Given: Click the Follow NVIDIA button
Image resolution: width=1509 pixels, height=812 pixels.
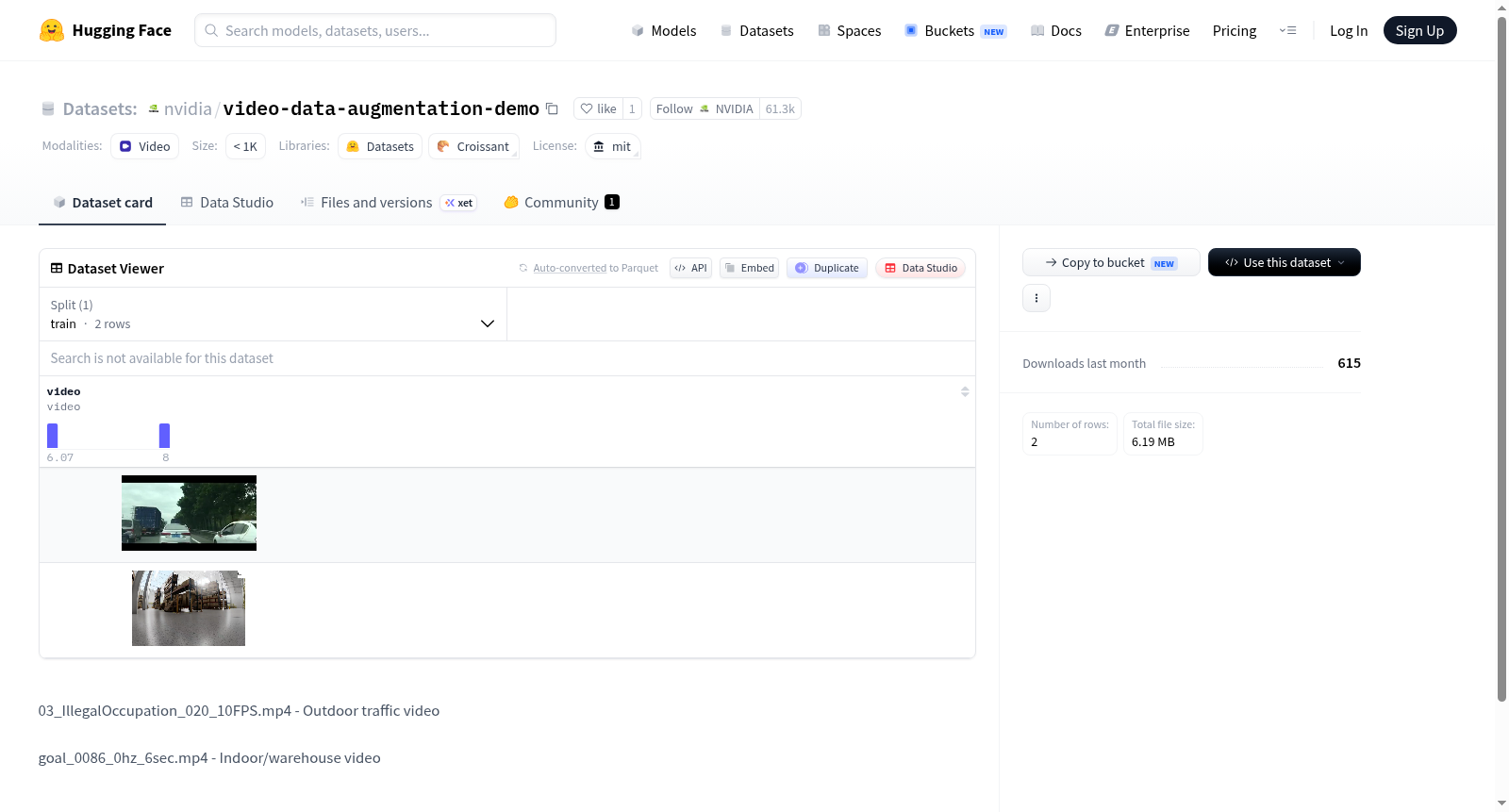Looking at the screenshot, I should (705, 108).
